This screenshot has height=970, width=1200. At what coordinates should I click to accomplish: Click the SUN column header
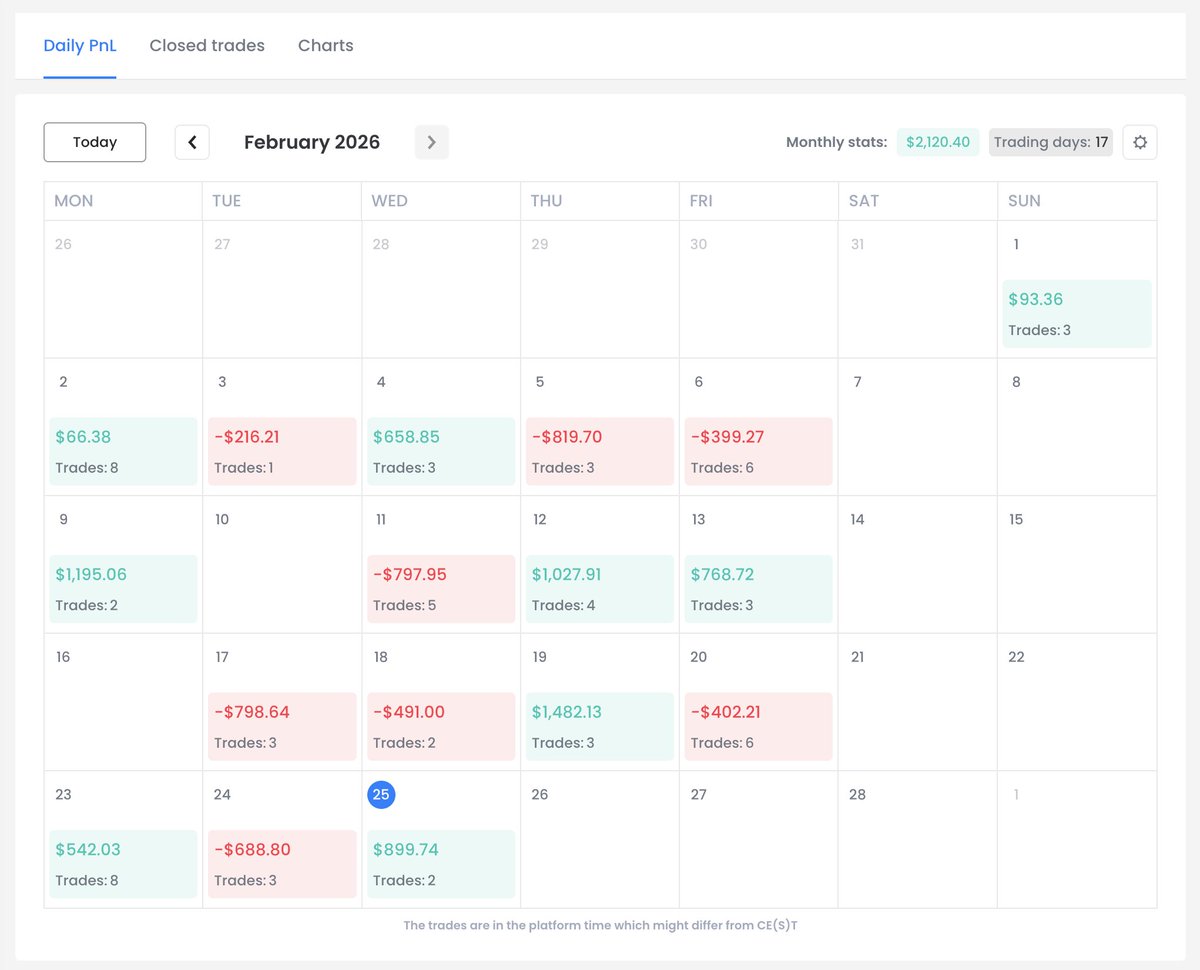1077,201
